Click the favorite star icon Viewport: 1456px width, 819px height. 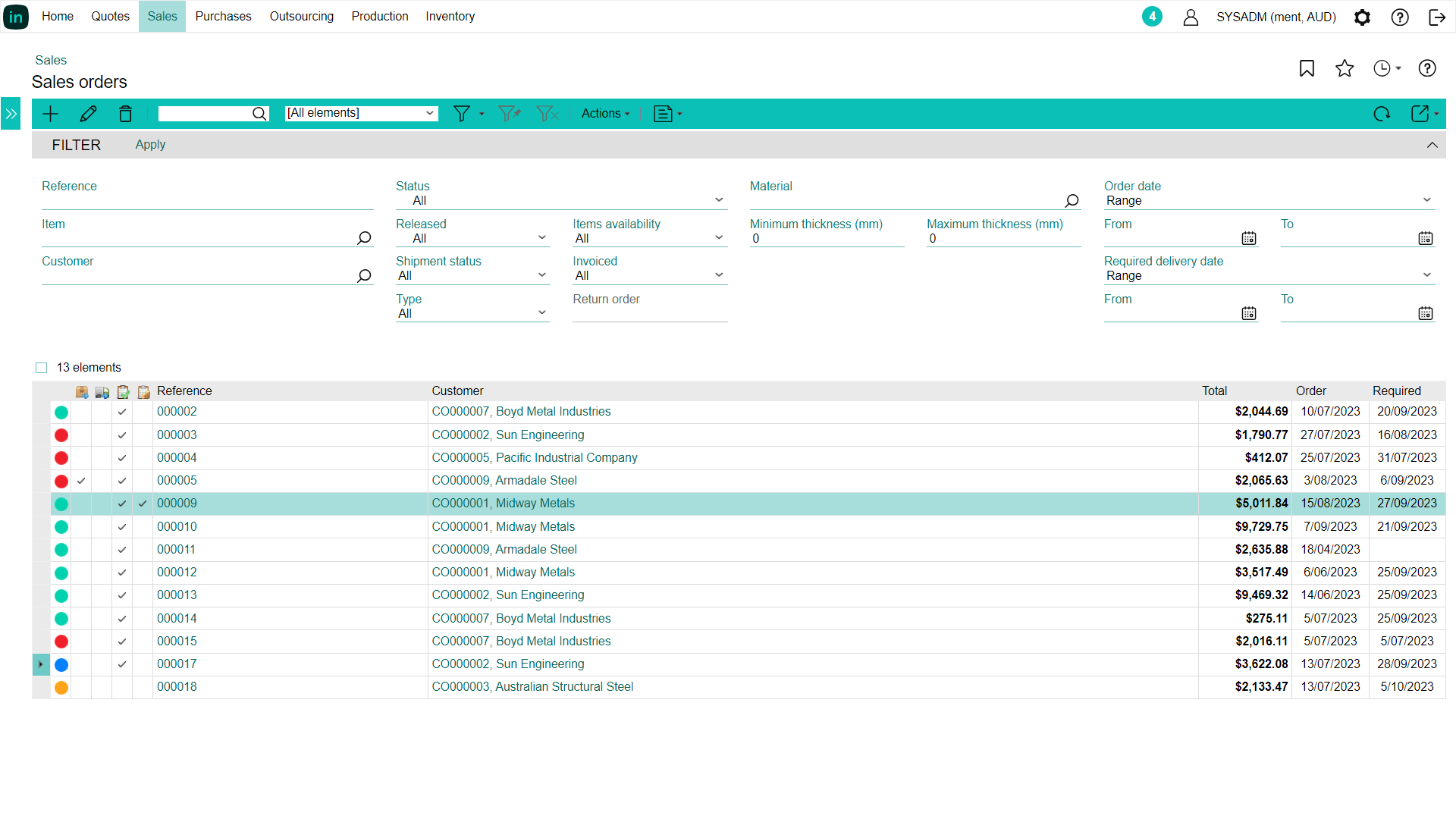[x=1345, y=68]
